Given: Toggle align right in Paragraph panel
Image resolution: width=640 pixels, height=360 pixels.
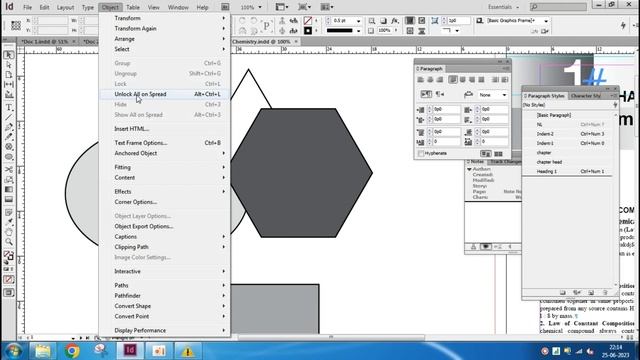Looking at the screenshot, I should click(440, 80).
